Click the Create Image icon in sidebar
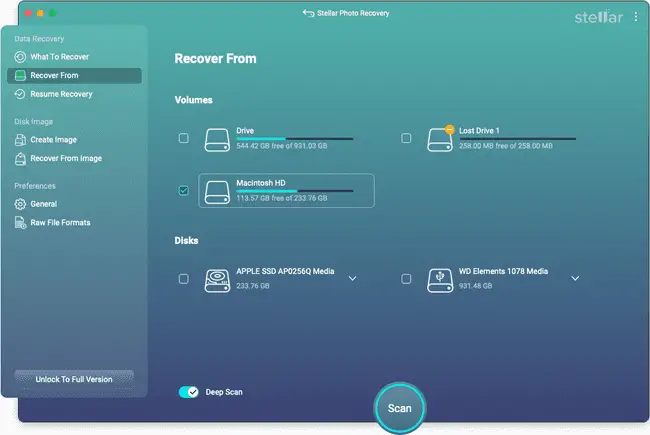This screenshot has height=435, width=650. click(x=20, y=140)
